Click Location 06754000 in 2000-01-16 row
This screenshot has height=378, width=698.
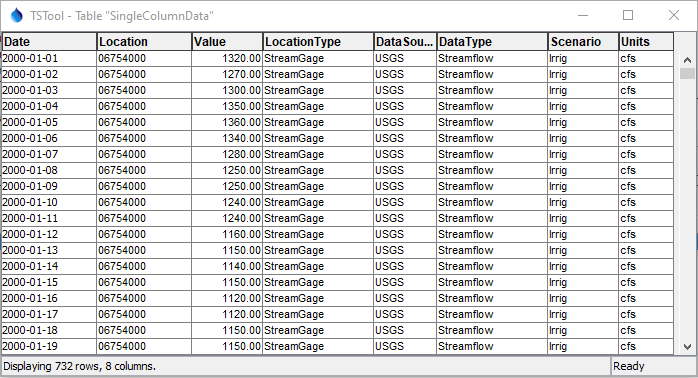click(x=144, y=299)
